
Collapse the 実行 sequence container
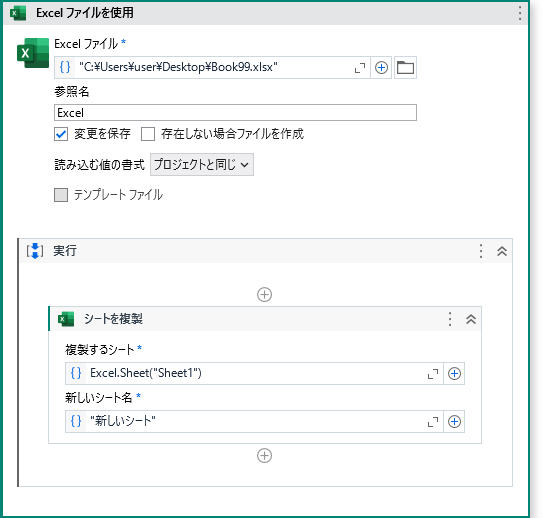pos(502,251)
